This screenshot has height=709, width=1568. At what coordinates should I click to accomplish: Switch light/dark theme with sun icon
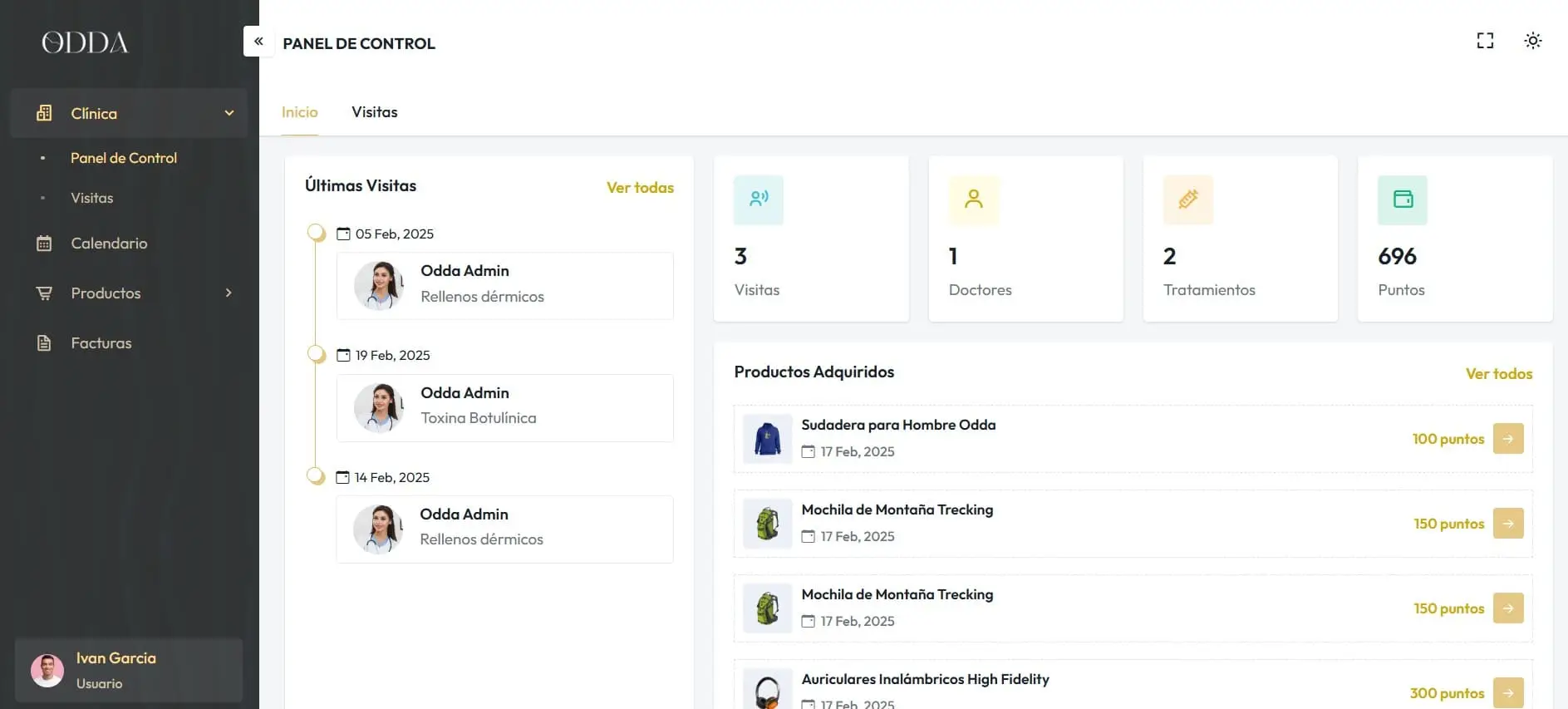[x=1533, y=41]
